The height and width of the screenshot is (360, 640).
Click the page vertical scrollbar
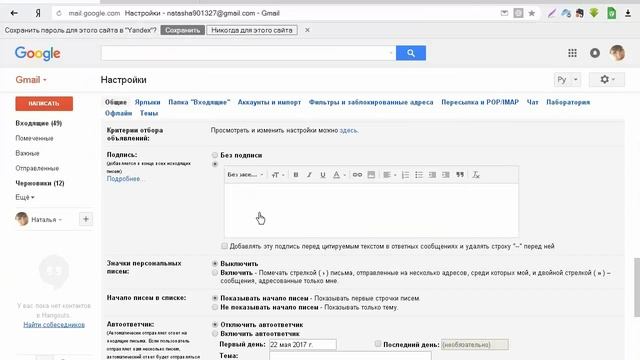(x=636, y=287)
